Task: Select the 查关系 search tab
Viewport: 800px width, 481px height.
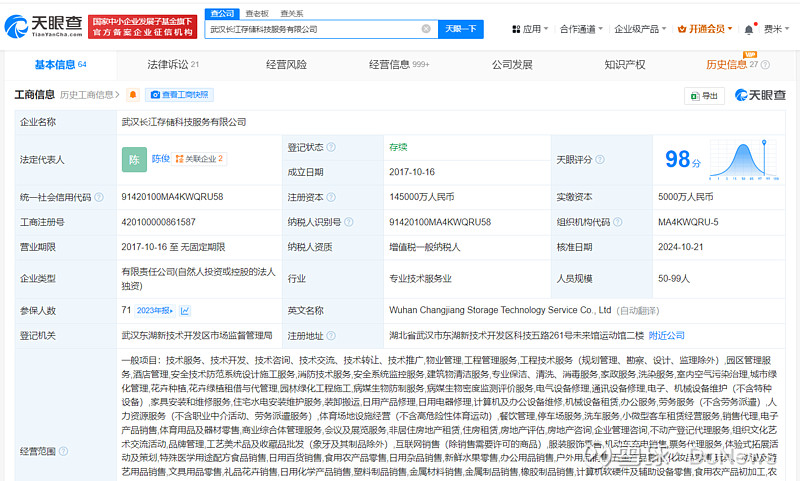Action: 291,14
